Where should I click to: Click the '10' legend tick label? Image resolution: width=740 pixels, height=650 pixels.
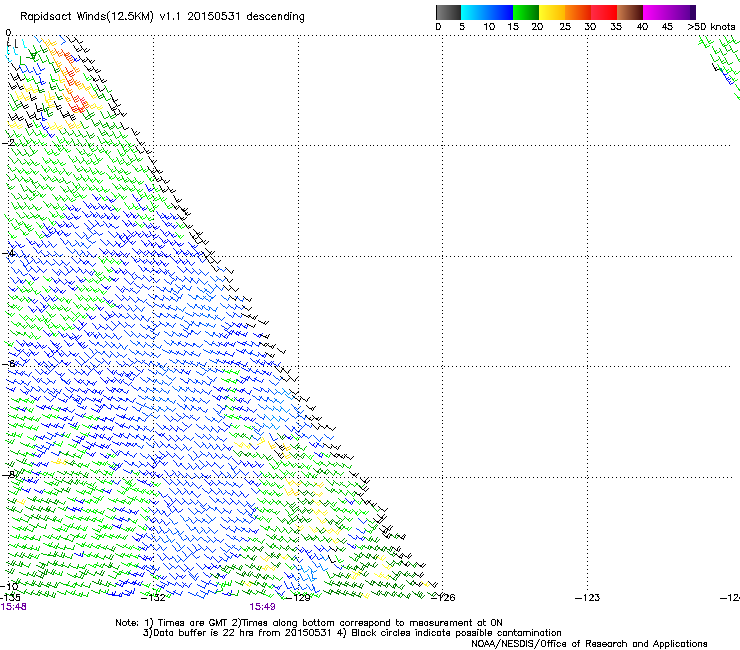click(x=489, y=27)
